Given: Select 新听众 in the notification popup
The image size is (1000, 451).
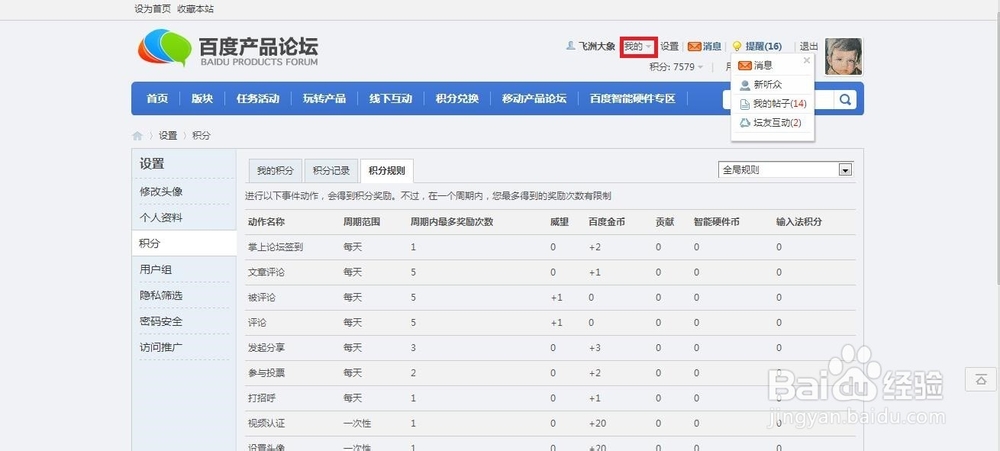Looking at the screenshot, I should (x=760, y=85).
